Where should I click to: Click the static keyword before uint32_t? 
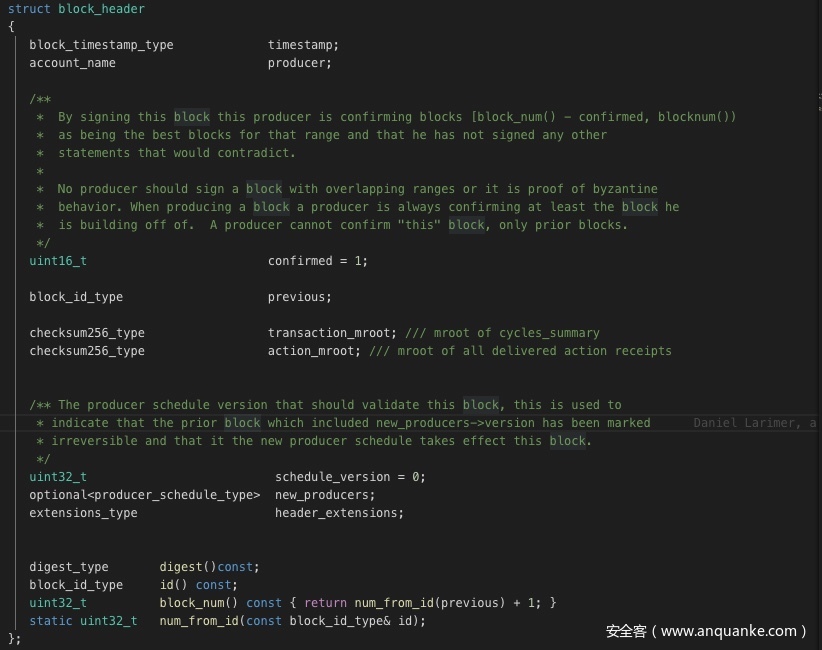[x=50, y=621]
